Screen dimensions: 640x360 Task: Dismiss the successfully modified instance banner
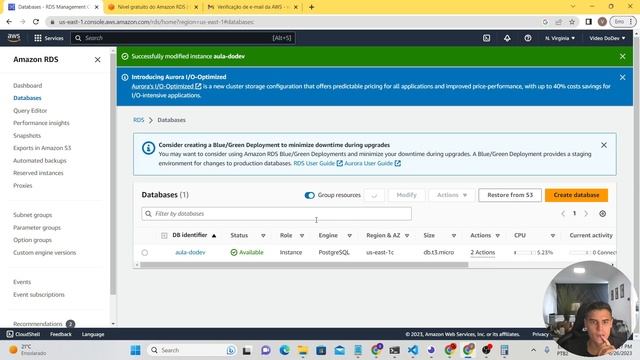click(622, 56)
